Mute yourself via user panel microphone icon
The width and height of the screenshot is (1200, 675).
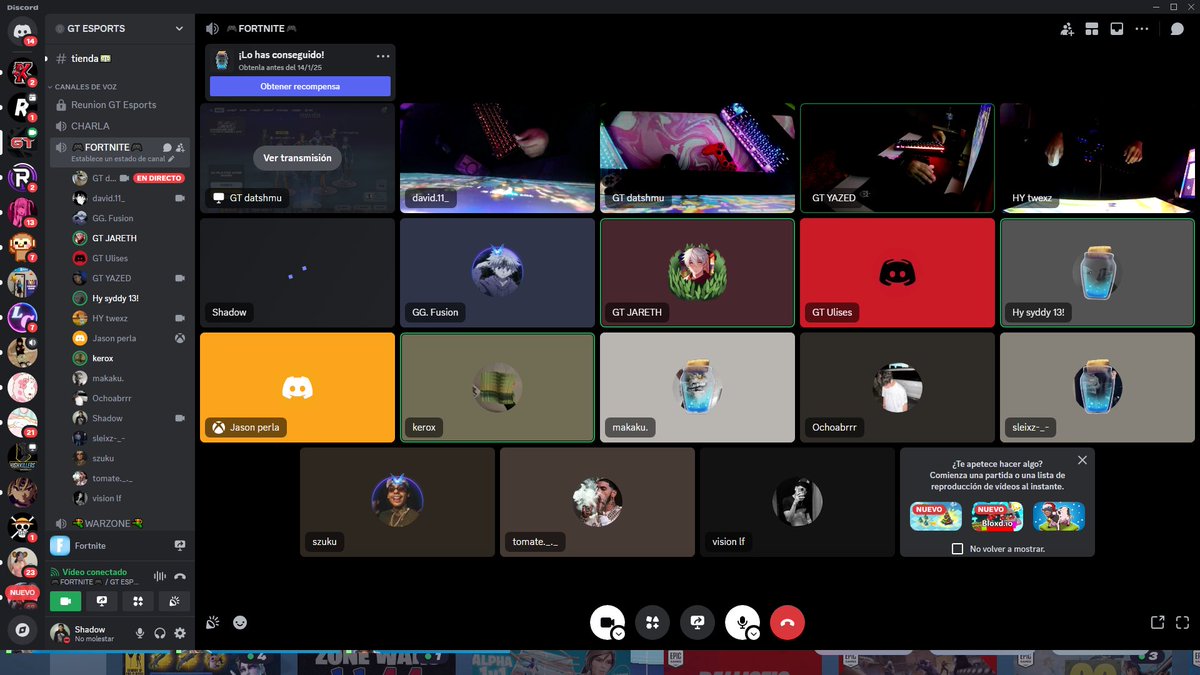pos(140,633)
